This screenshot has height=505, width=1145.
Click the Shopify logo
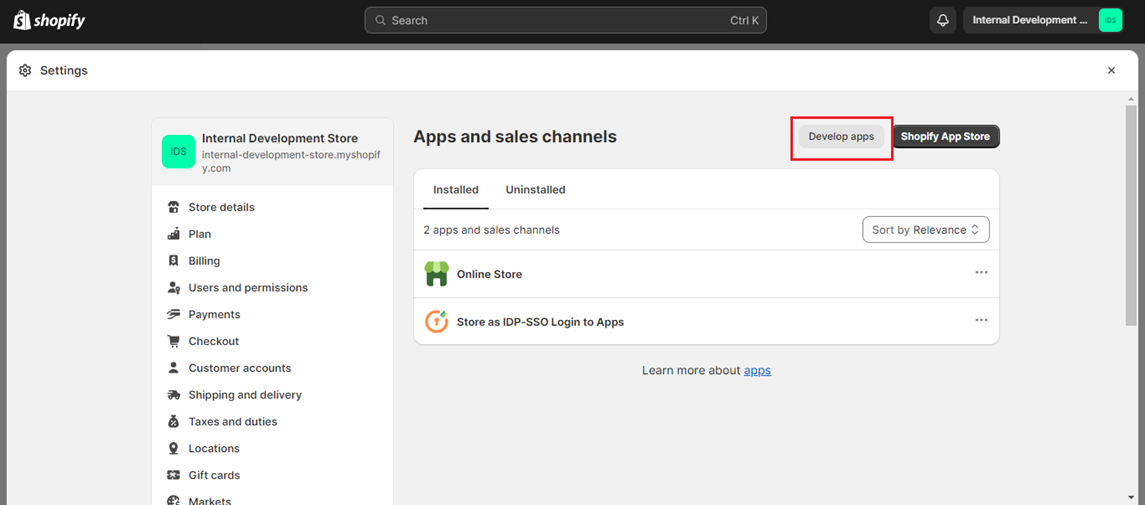[x=50, y=20]
